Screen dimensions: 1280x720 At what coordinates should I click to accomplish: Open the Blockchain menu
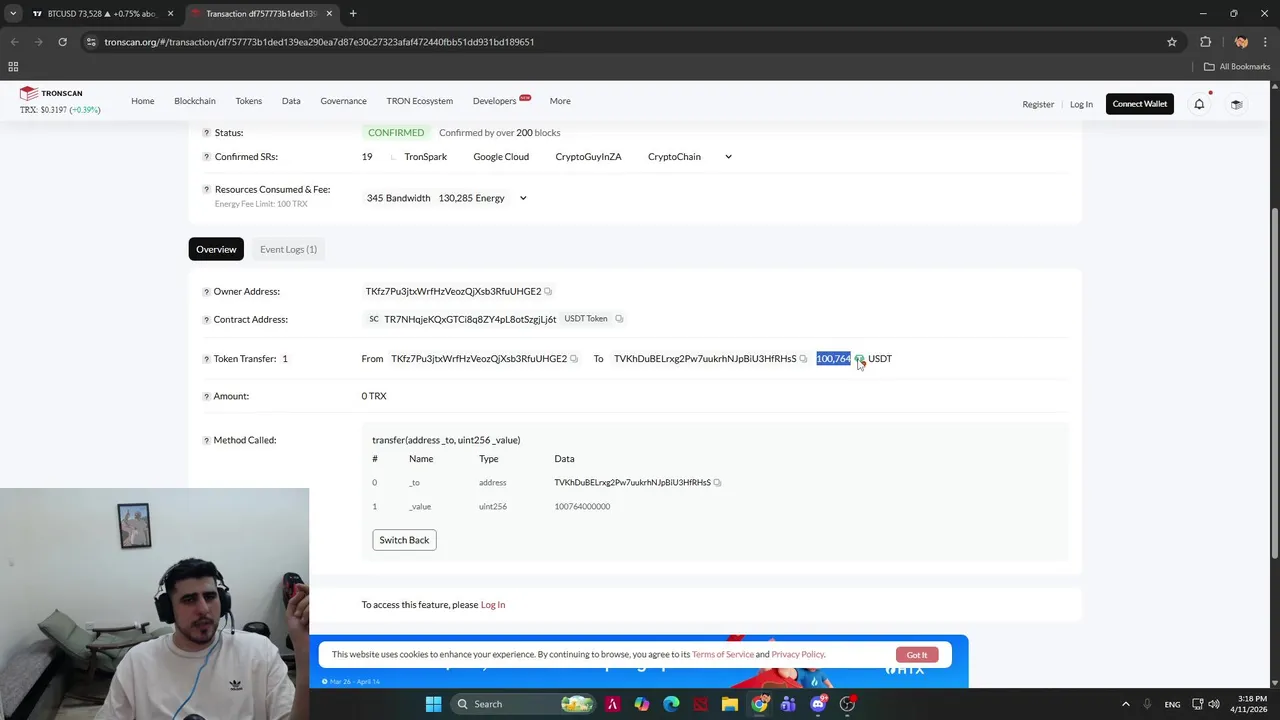[195, 101]
